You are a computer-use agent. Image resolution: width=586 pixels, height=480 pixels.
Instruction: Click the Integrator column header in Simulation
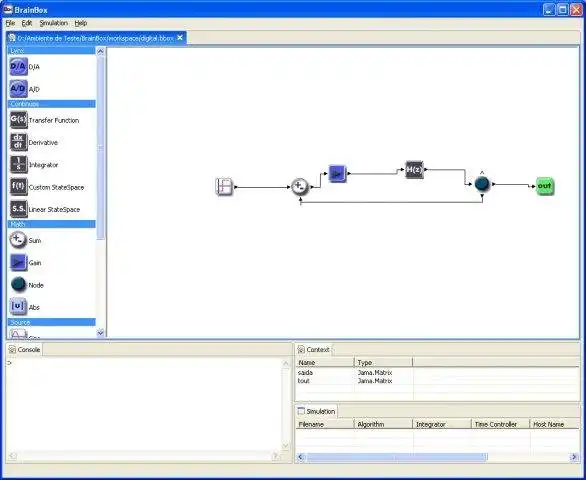[x=442, y=424]
